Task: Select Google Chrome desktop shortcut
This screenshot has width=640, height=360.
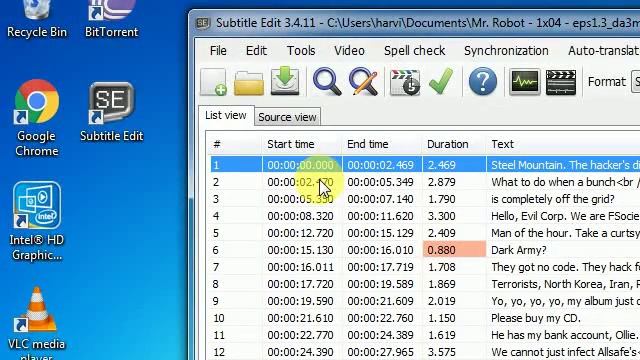Action: (36, 118)
